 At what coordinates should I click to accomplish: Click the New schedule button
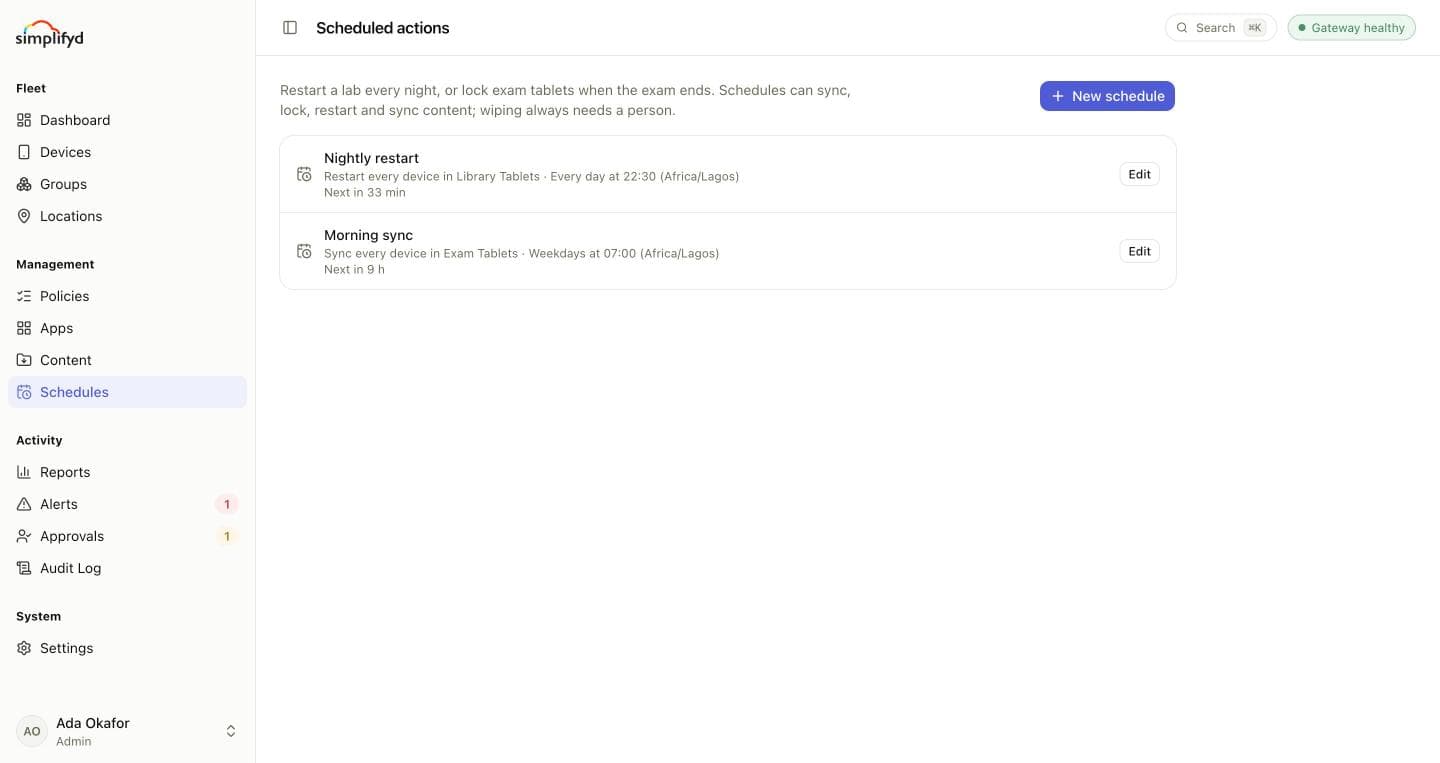(1107, 96)
